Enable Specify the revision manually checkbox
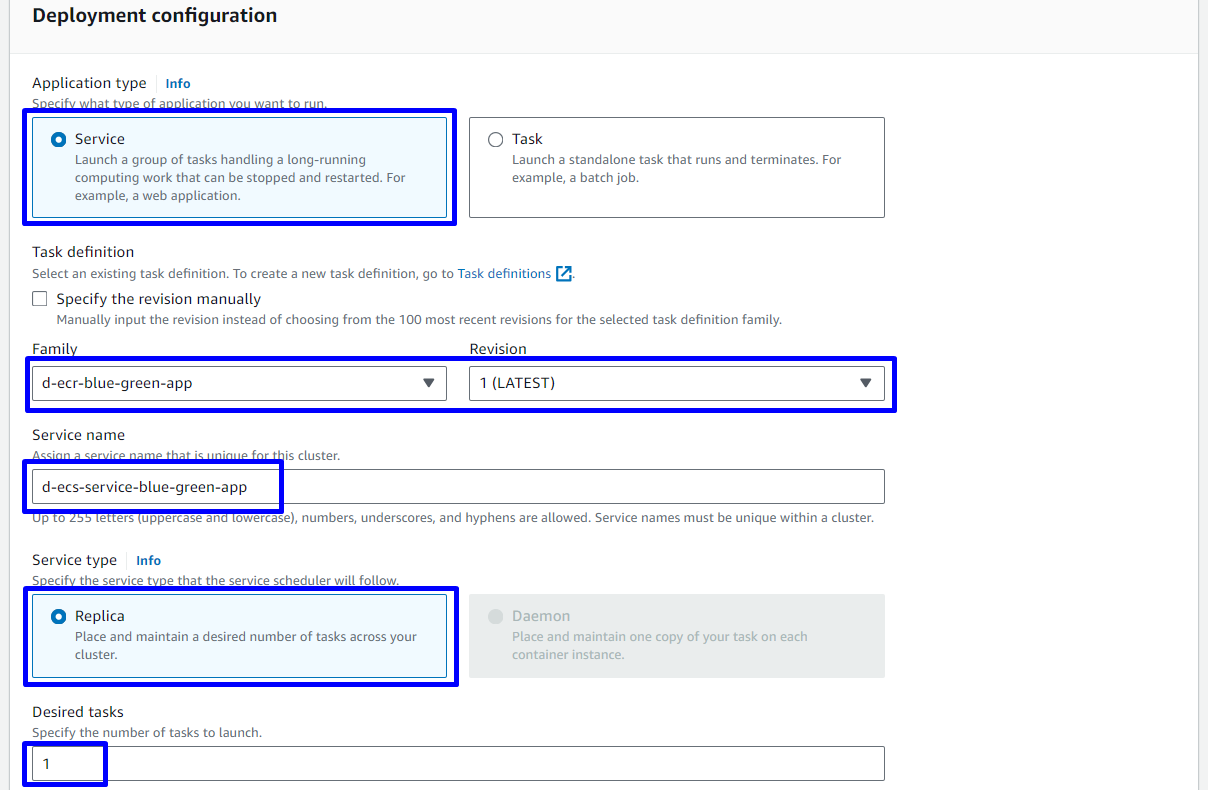Image resolution: width=1208 pixels, height=790 pixels. (x=40, y=299)
